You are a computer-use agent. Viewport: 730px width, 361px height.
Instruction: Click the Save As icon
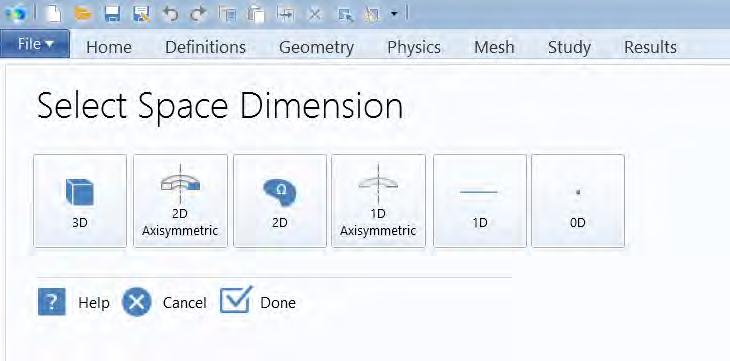tap(141, 14)
